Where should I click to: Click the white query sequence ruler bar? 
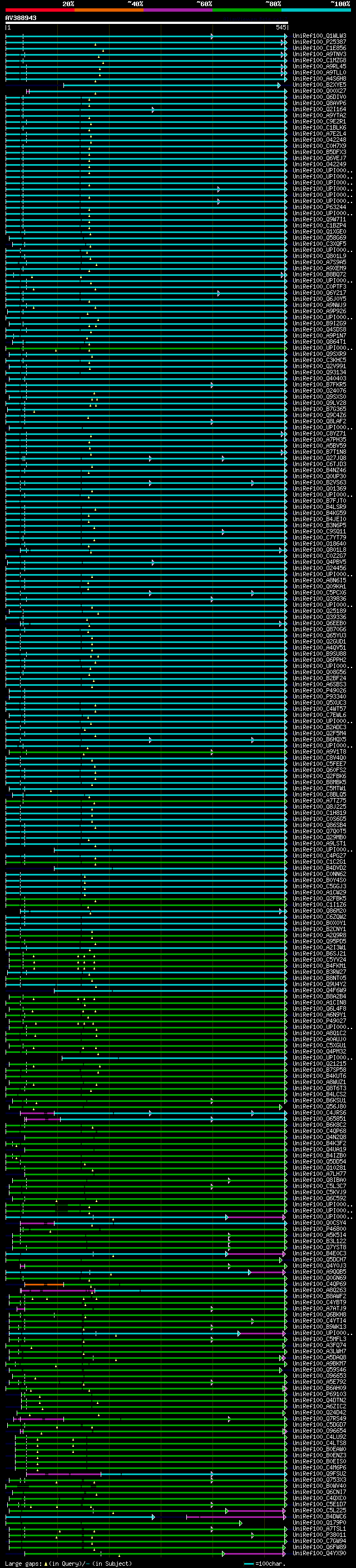pyautogui.click(x=146, y=23)
